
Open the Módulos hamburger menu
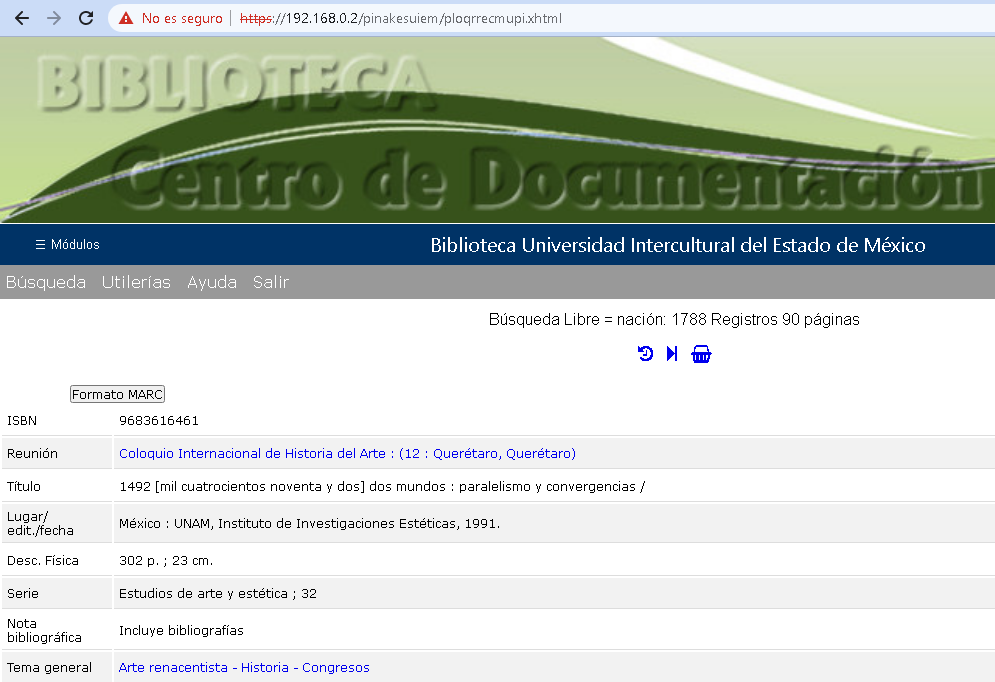67,245
